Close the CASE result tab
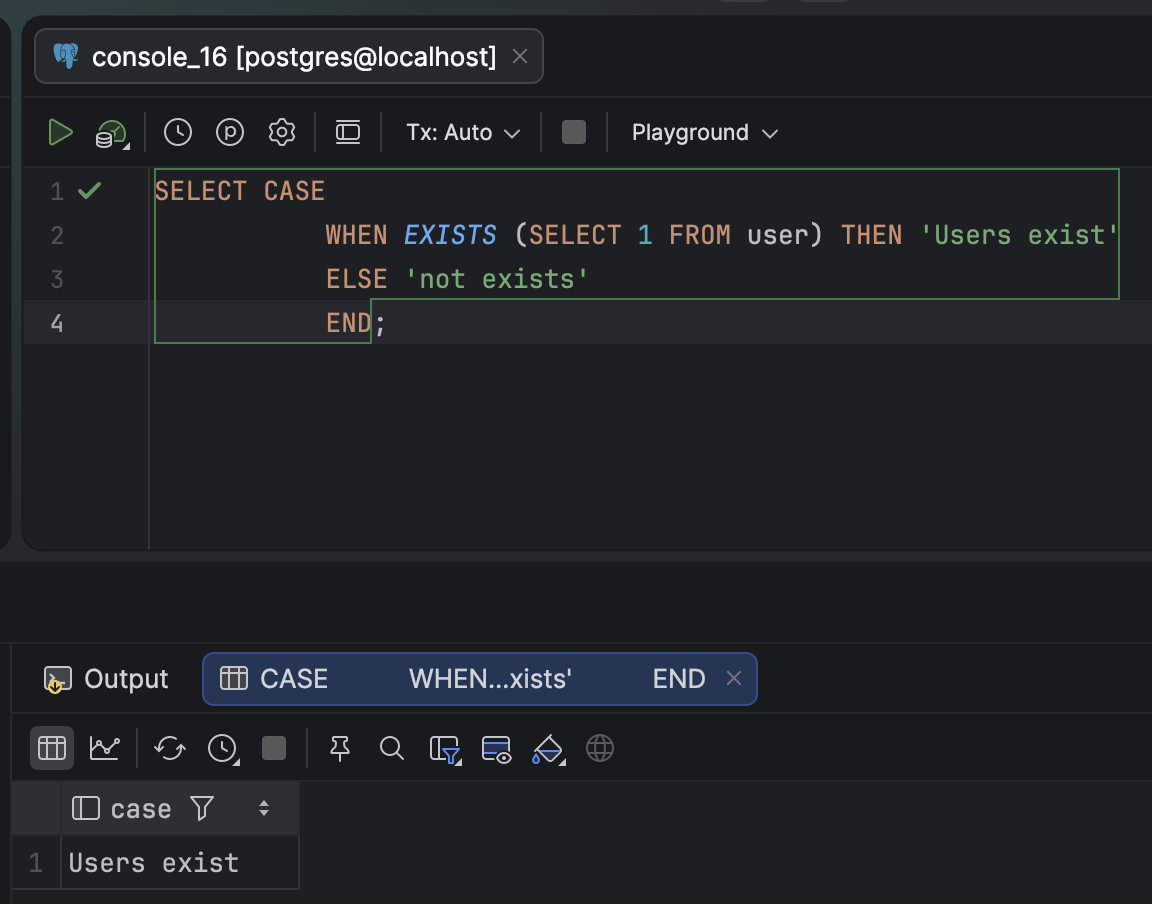Viewport: 1152px width, 904px height. click(x=733, y=678)
